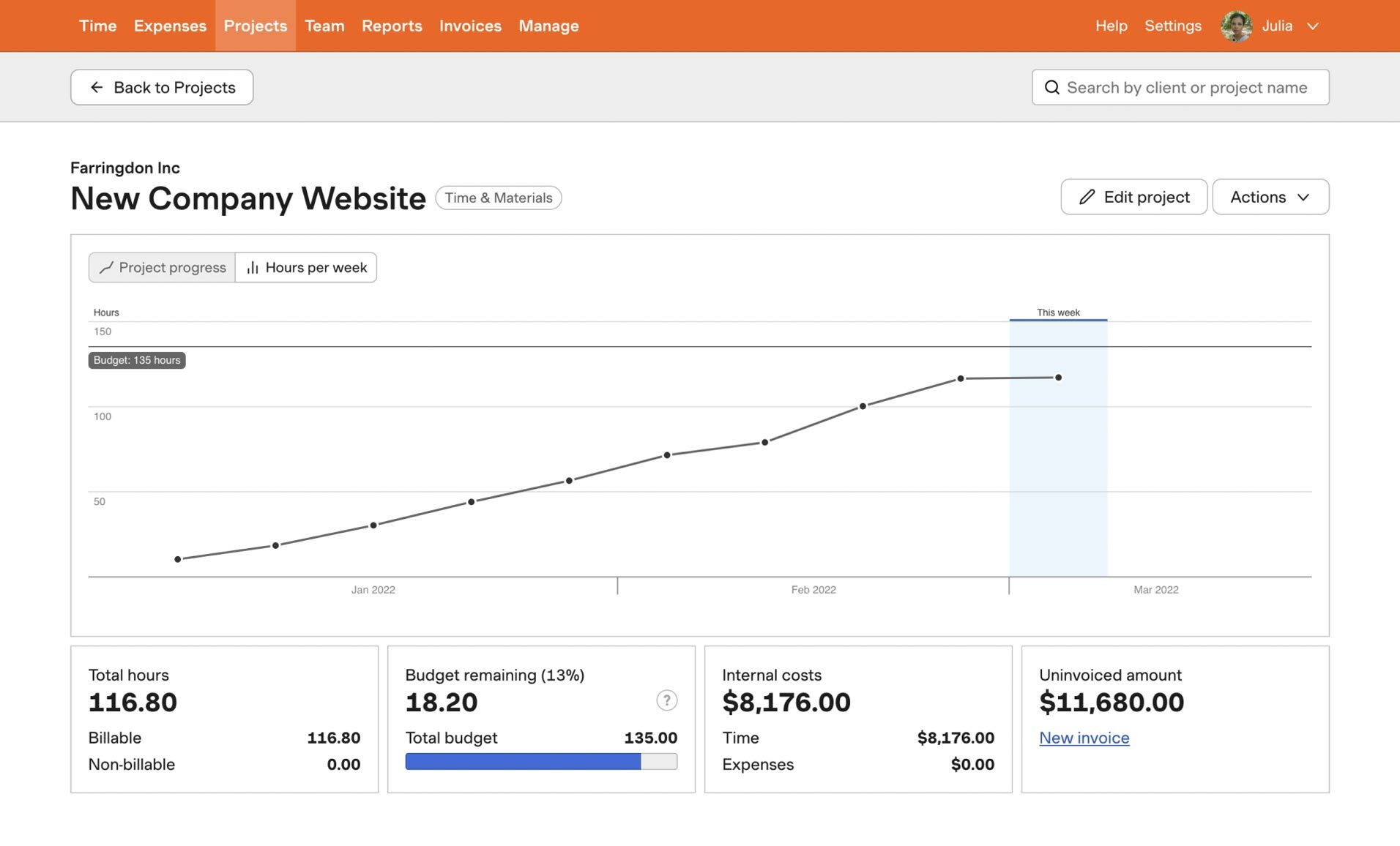
Task: Open the Julia account dropdown chevron
Action: pos(1313,26)
